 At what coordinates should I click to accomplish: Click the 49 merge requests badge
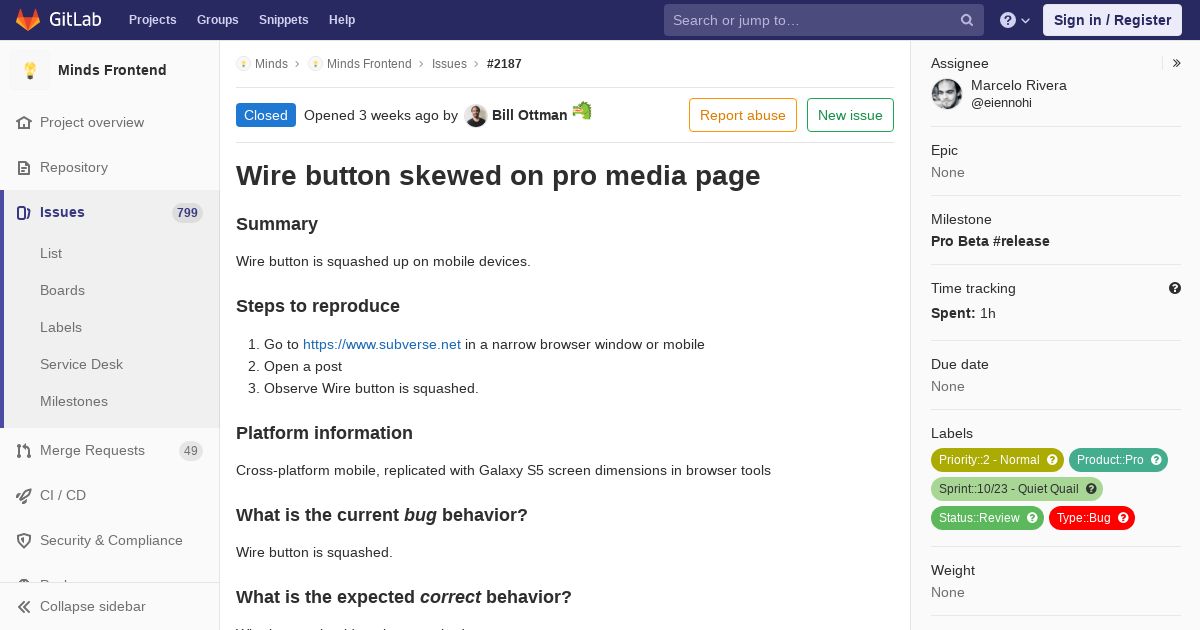tap(191, 450)
